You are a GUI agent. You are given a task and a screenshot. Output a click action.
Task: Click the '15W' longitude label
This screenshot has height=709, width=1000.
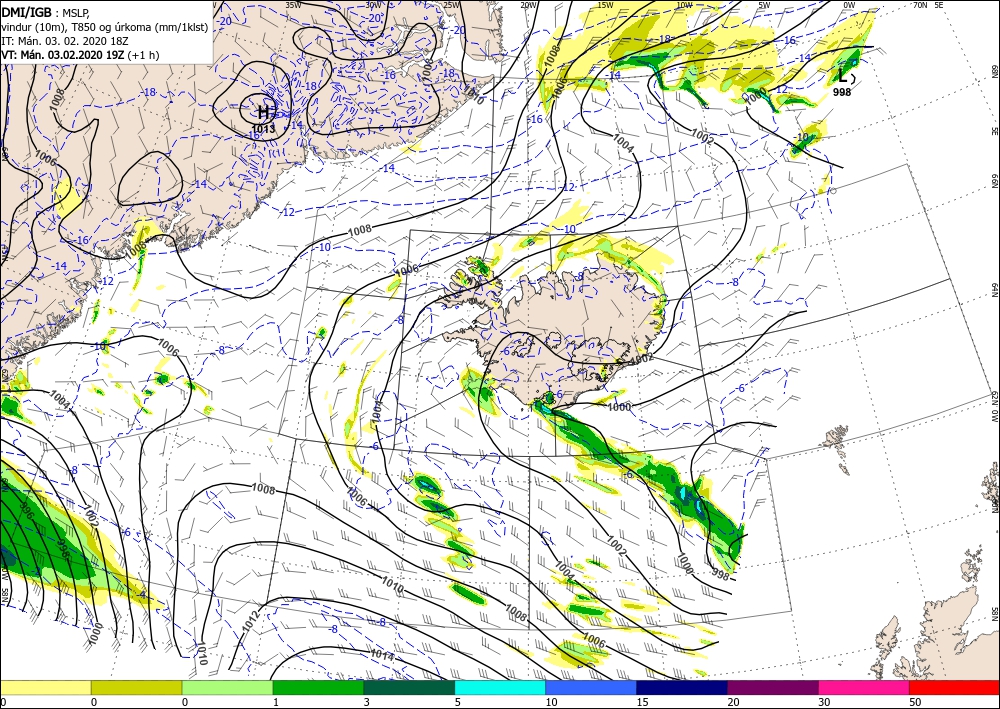(605, 5)
